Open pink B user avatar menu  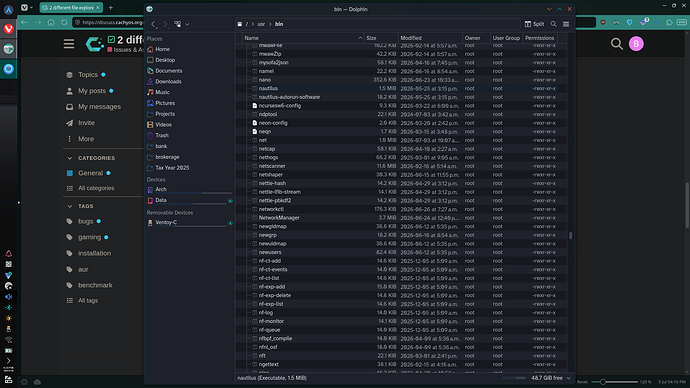tap(636, 44)
